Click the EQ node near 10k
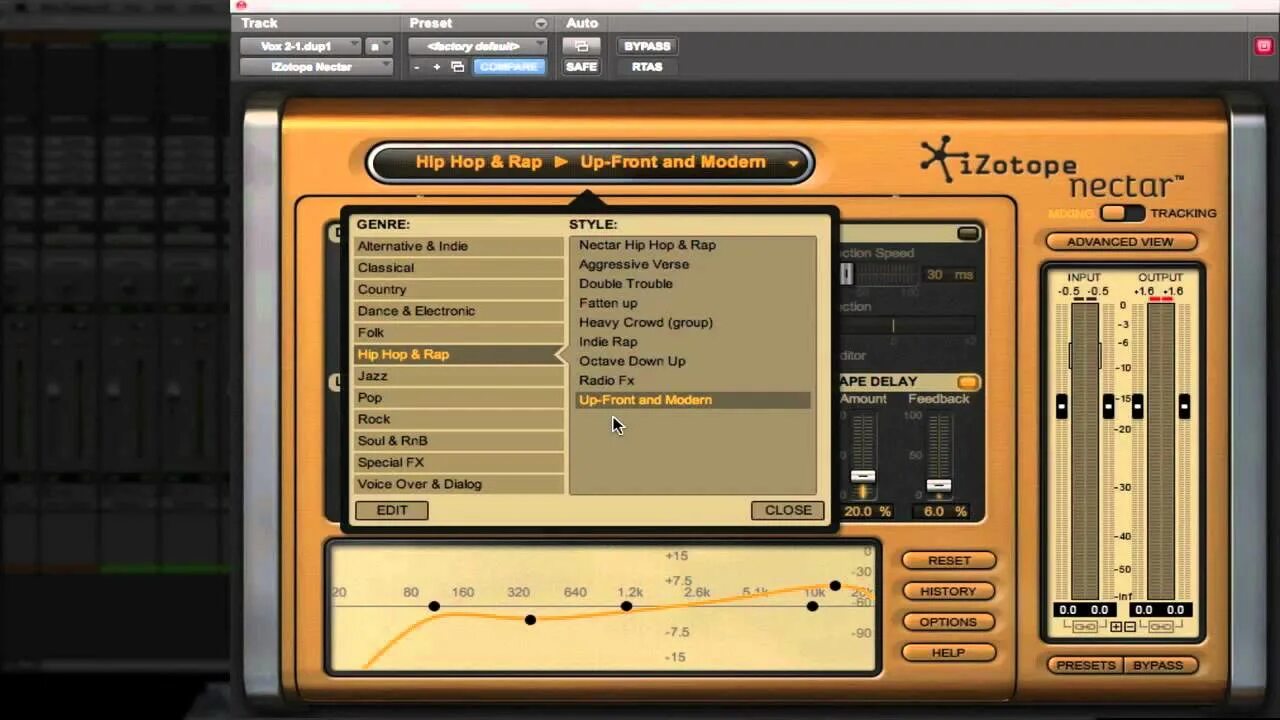The image size is (1280, 720). [812, 606]
